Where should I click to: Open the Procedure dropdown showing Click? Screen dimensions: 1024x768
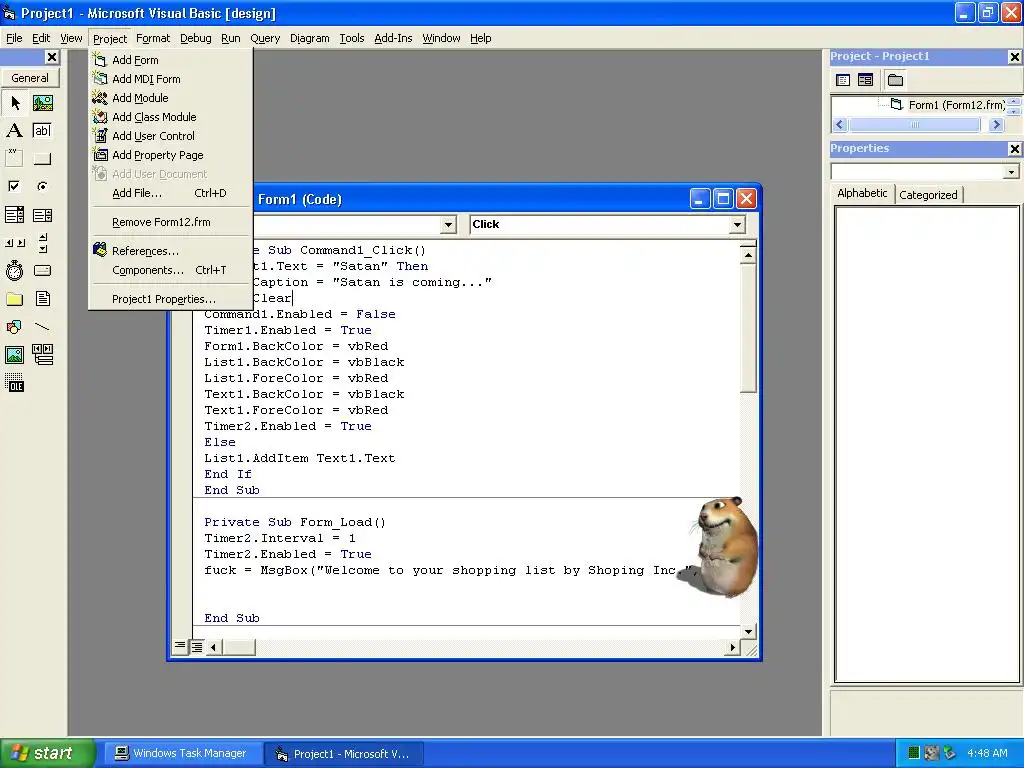(x=737, y=225)
